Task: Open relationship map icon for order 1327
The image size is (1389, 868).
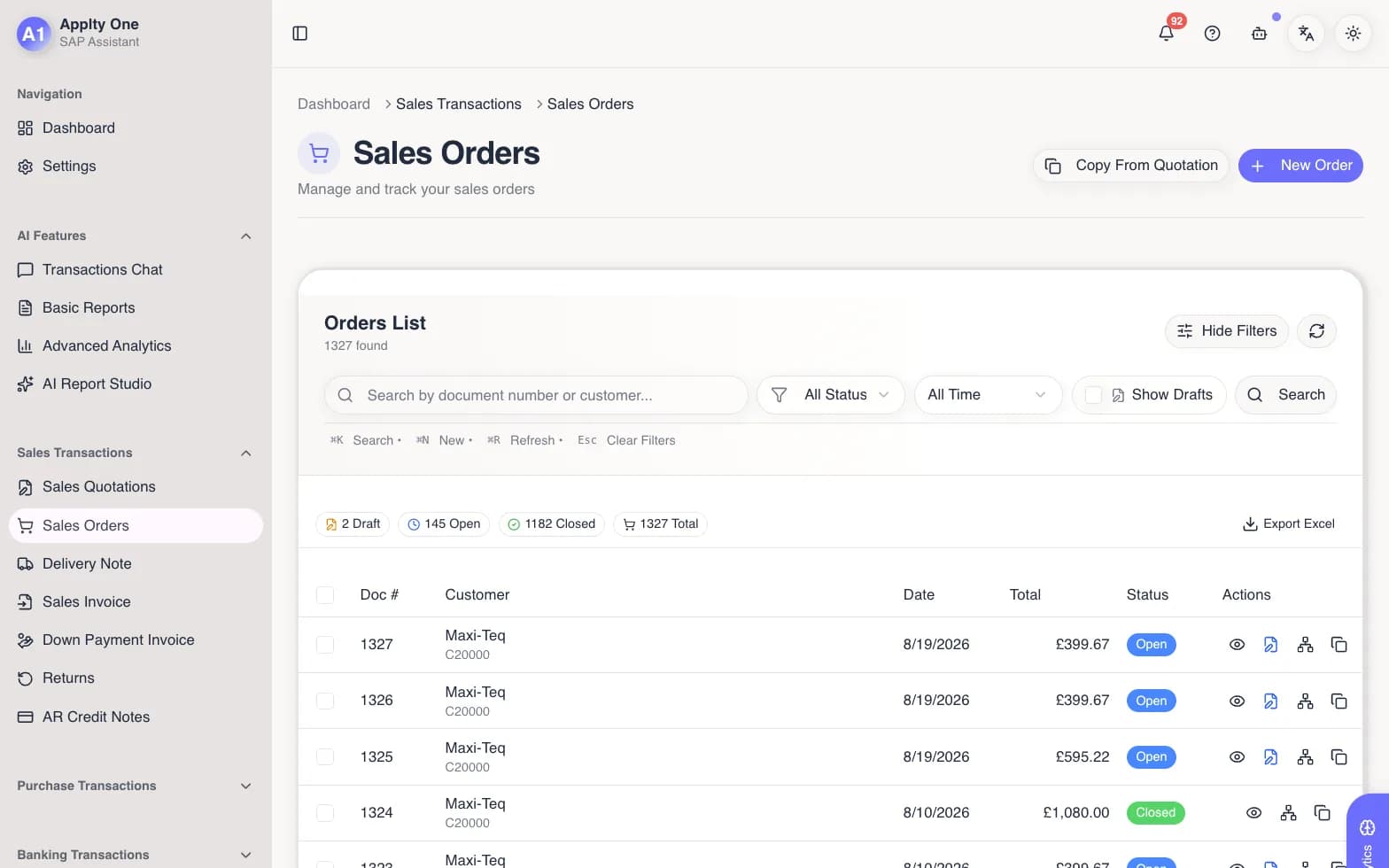Action: coord(1305,645)
